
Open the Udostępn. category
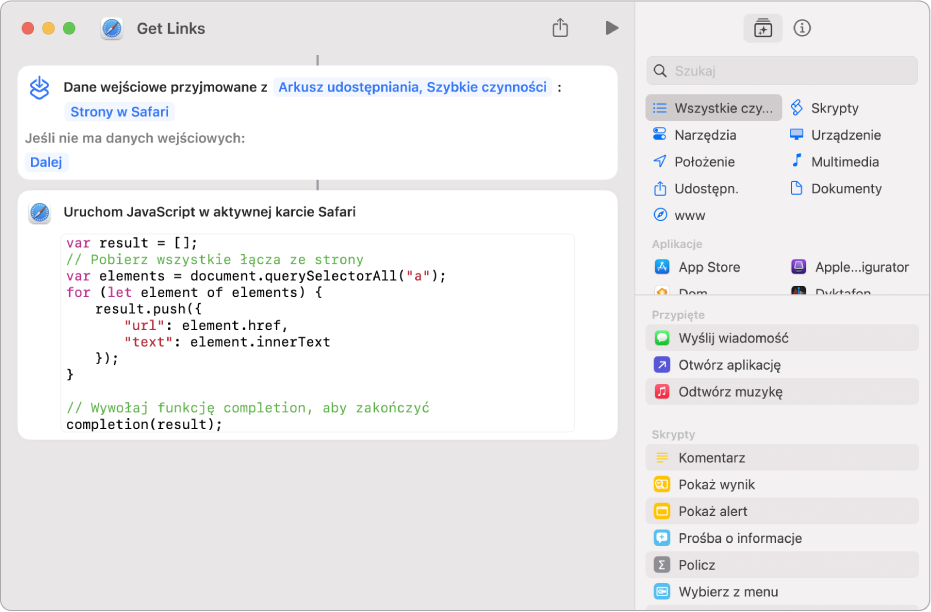click(x=695, y=189)
